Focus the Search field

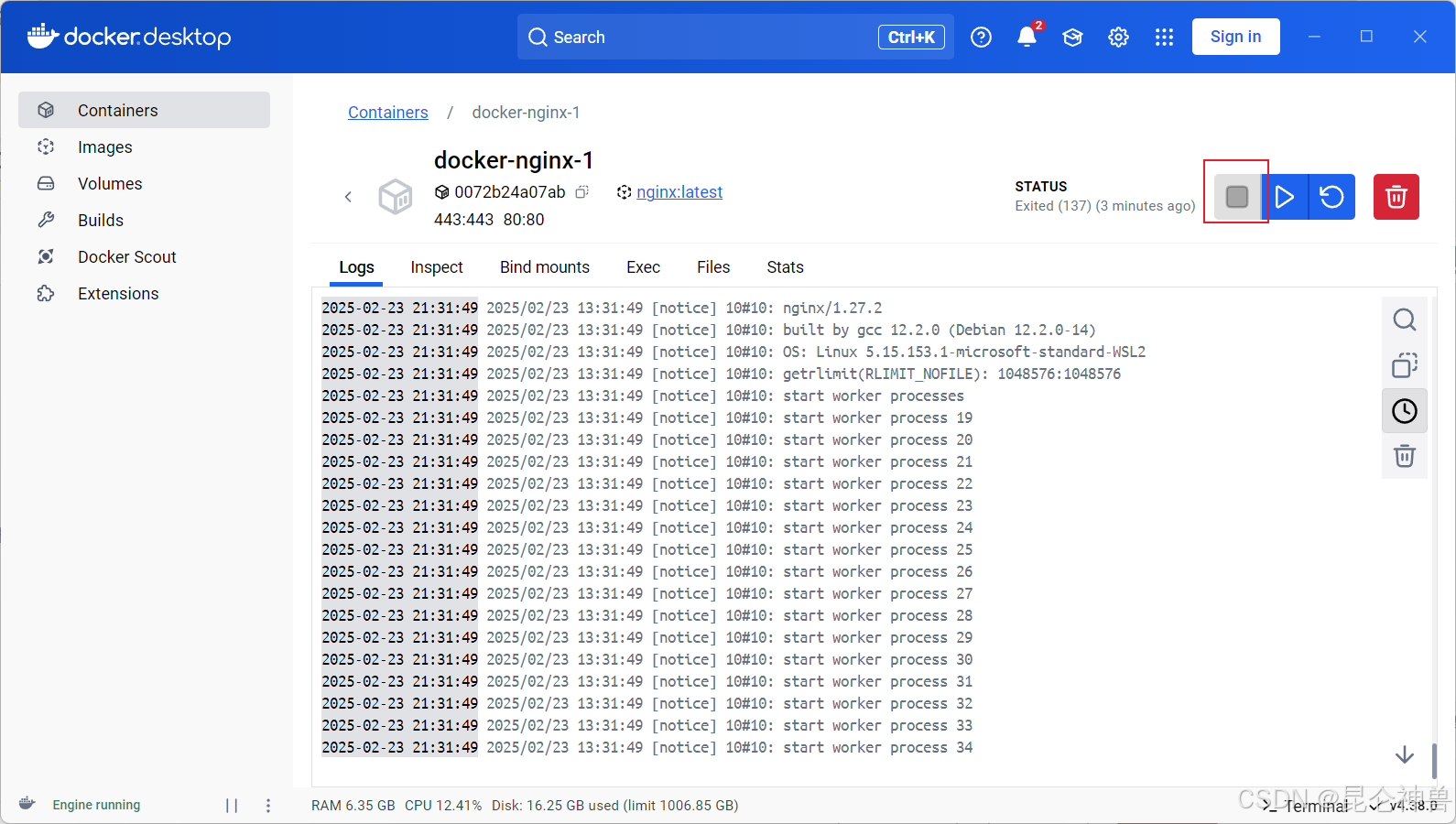click(x=735, y=37)
